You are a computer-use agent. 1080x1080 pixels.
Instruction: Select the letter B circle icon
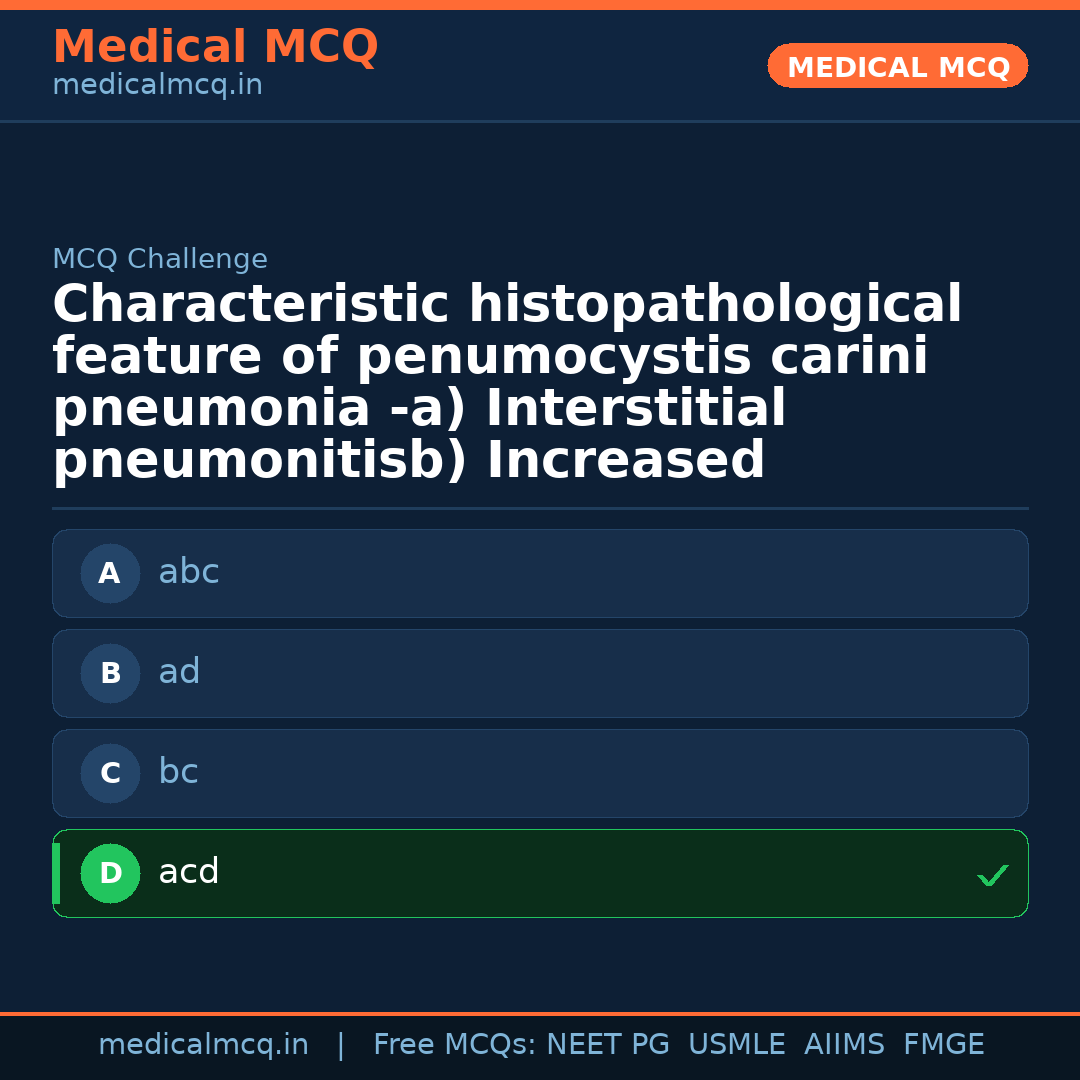(x=110, y=673)
